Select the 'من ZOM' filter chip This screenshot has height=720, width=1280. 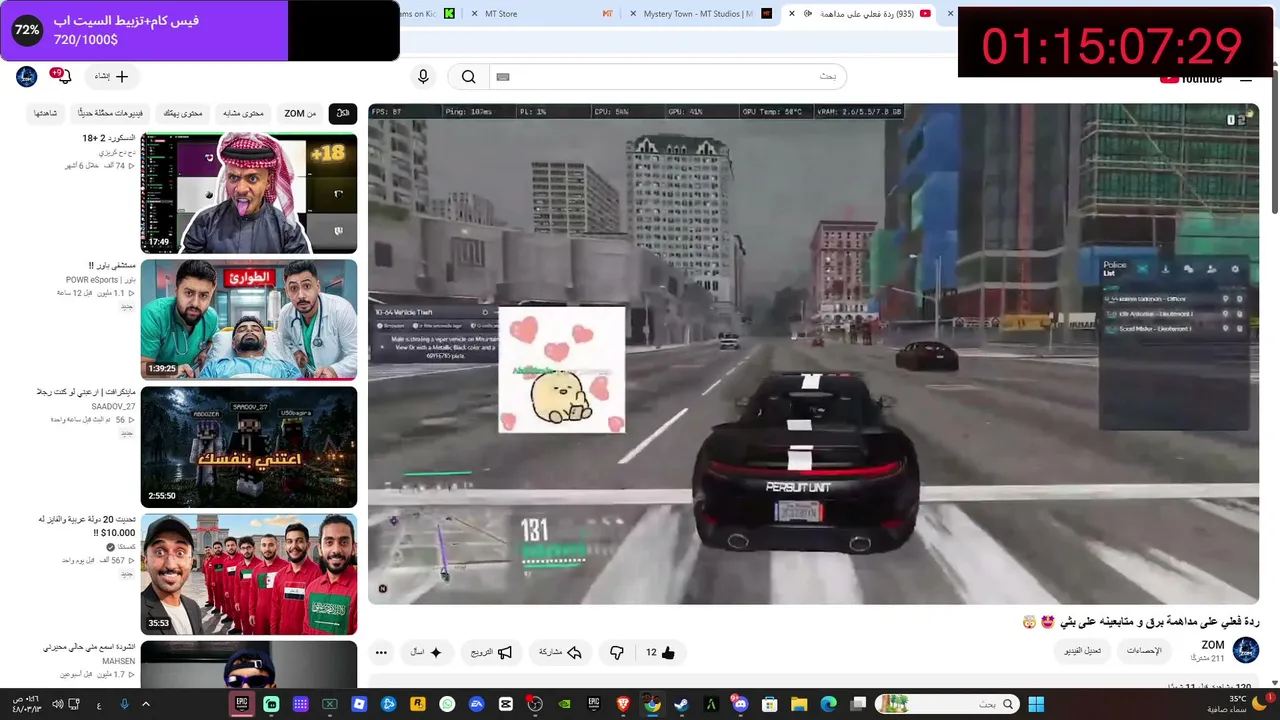pyautogui.click(x=300, y=113)
